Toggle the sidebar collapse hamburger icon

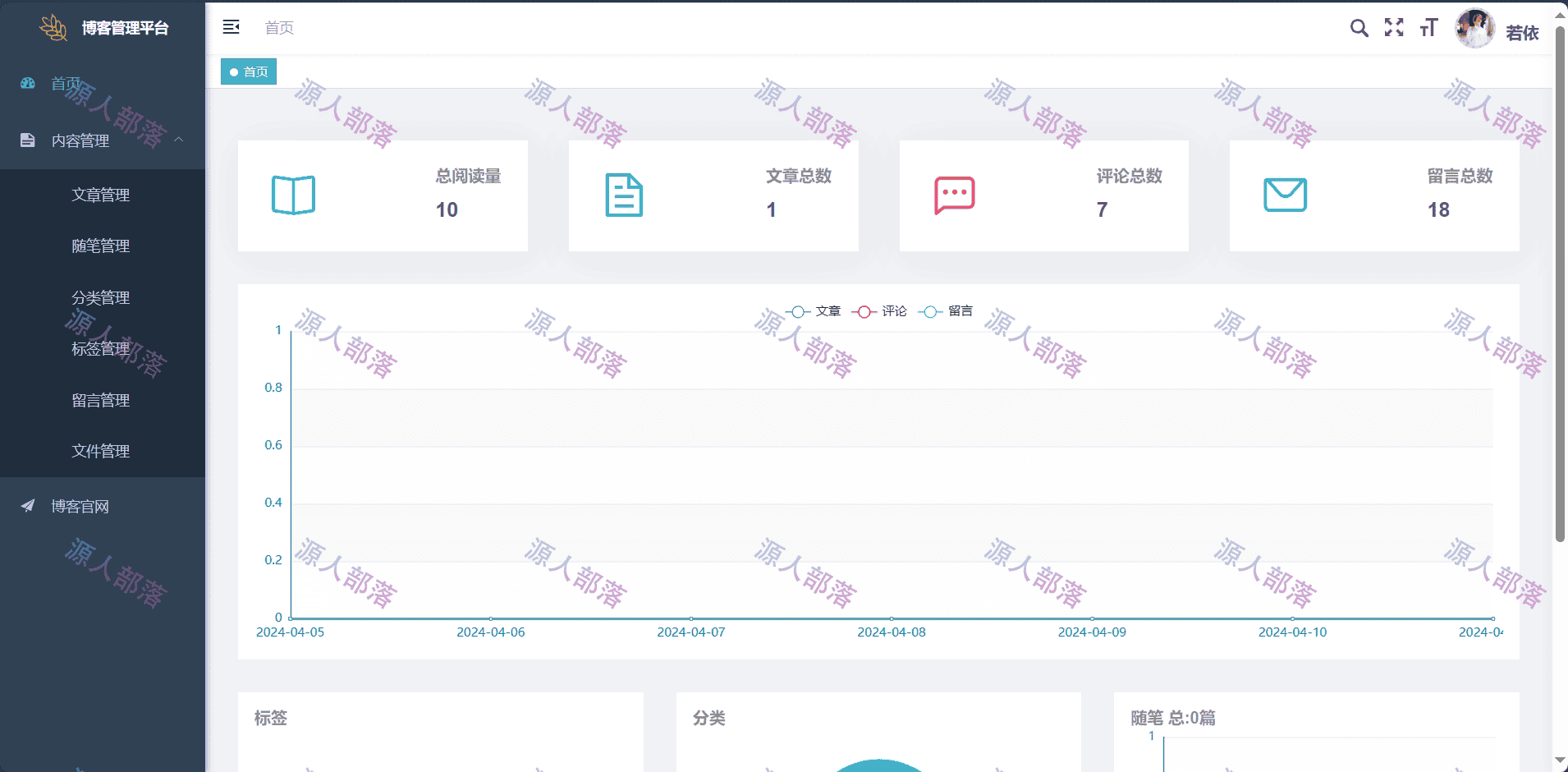[x=232, y=27]
